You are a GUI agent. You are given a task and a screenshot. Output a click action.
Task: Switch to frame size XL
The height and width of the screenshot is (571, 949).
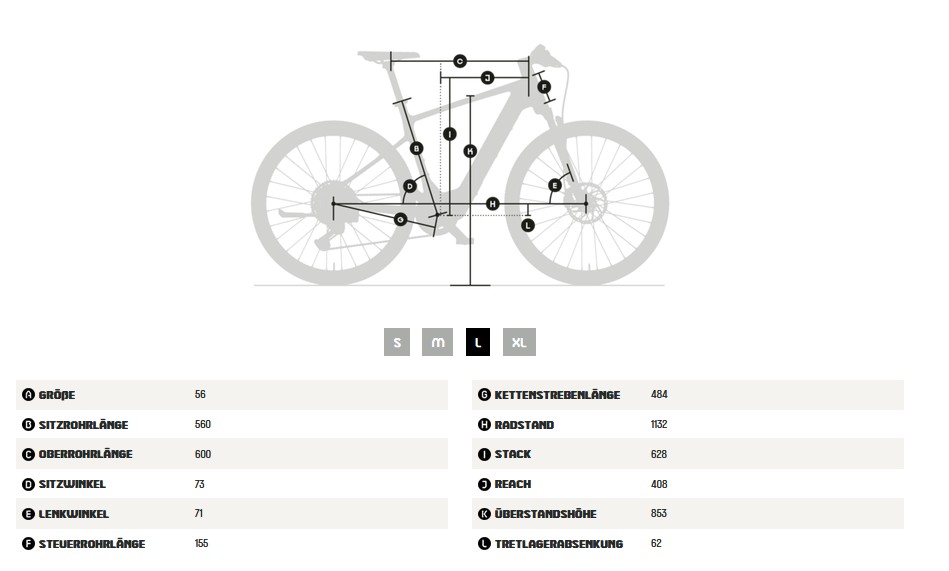[x=519, y=342]
